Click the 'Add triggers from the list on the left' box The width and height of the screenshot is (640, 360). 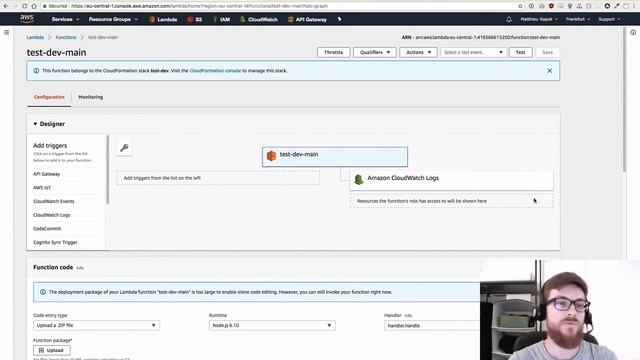pos(218,178)
